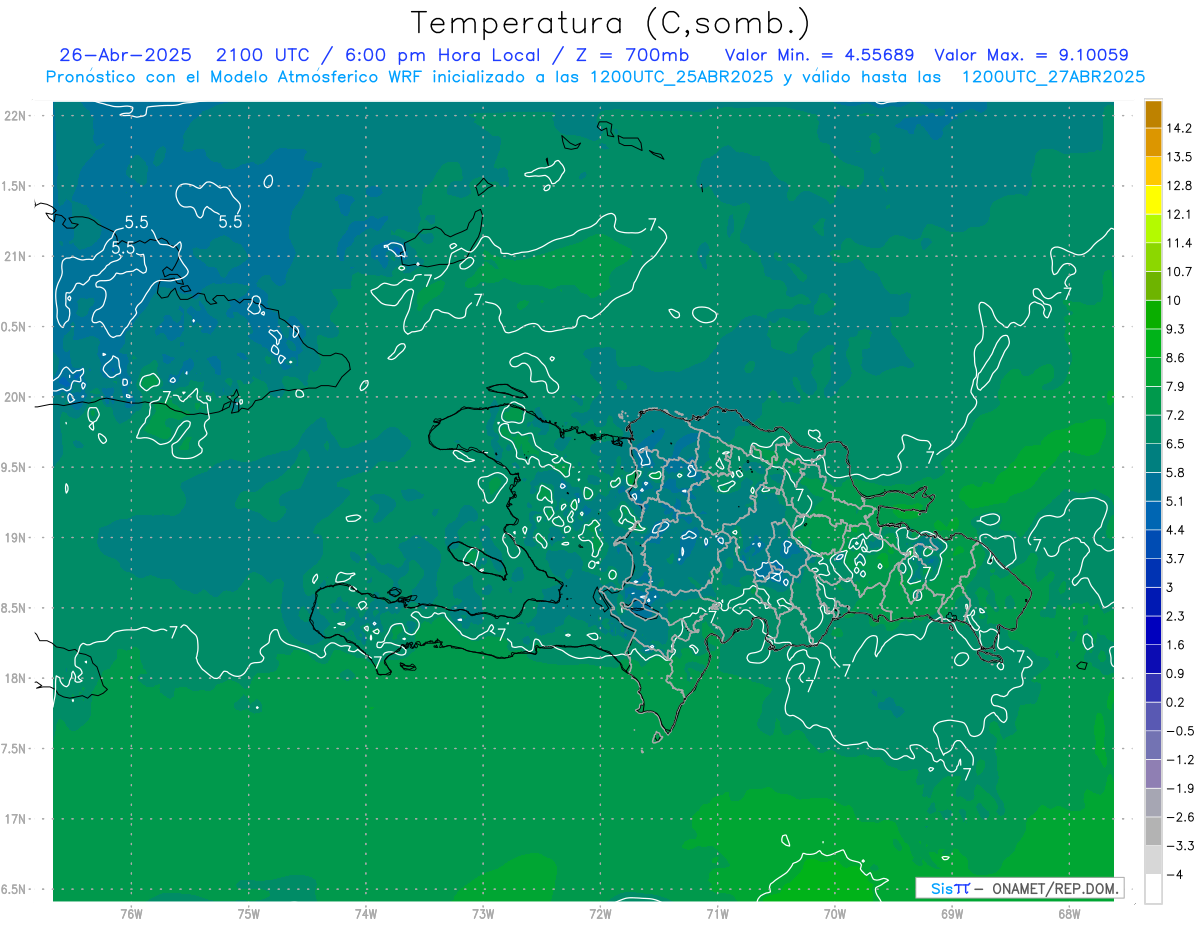This screenshot has height=927, width=1200.
Task: Click colorbar value "13.5"
Action: [1179, 157]
